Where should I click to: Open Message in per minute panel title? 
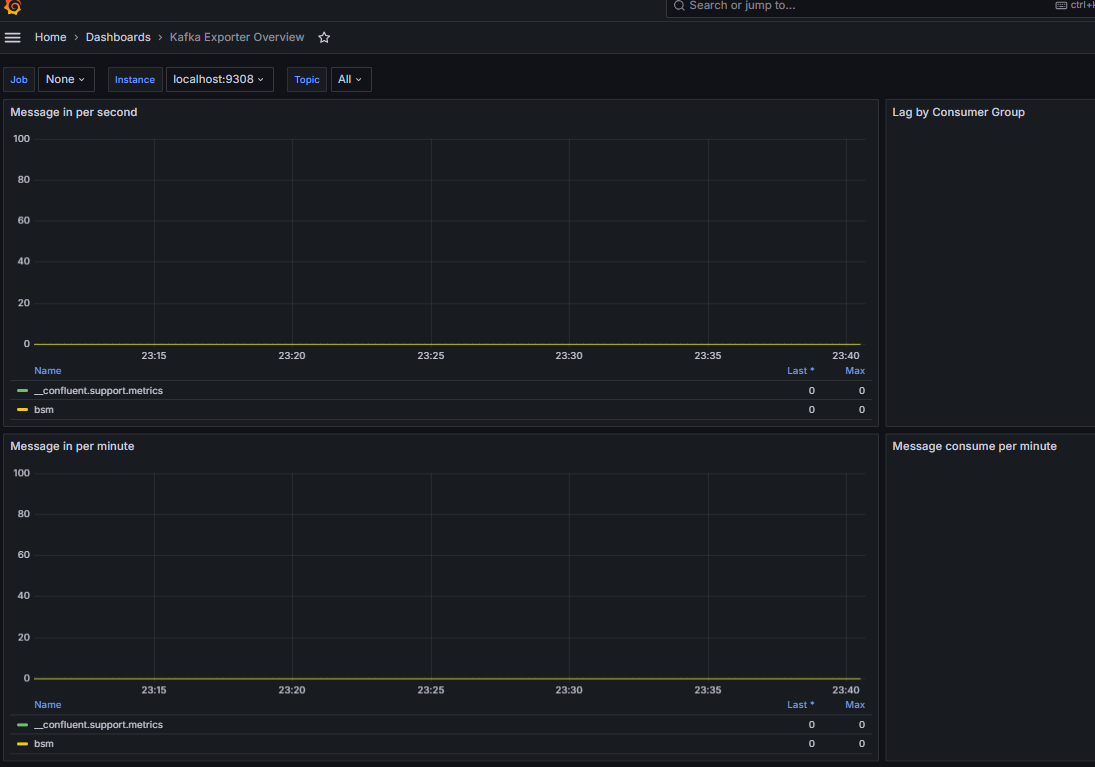click(x=73, y=446)
